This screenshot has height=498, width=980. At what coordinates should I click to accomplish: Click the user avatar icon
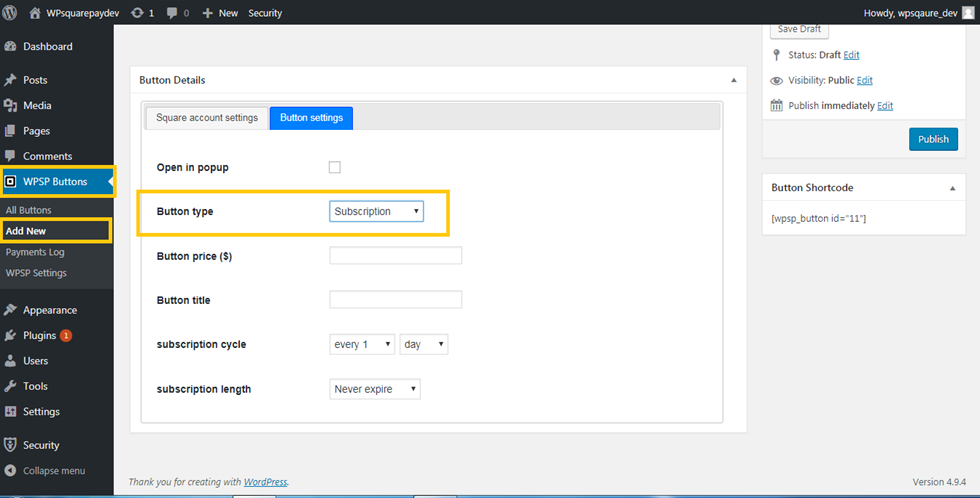(x=968, y=12)
